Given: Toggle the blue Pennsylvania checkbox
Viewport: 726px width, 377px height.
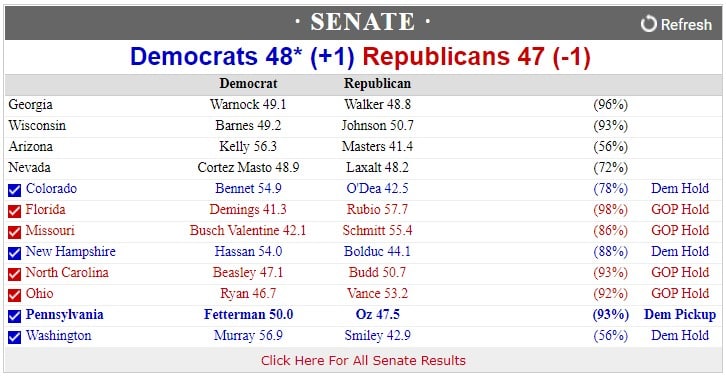Looking at the screenshot, I should tap(14, 316).
